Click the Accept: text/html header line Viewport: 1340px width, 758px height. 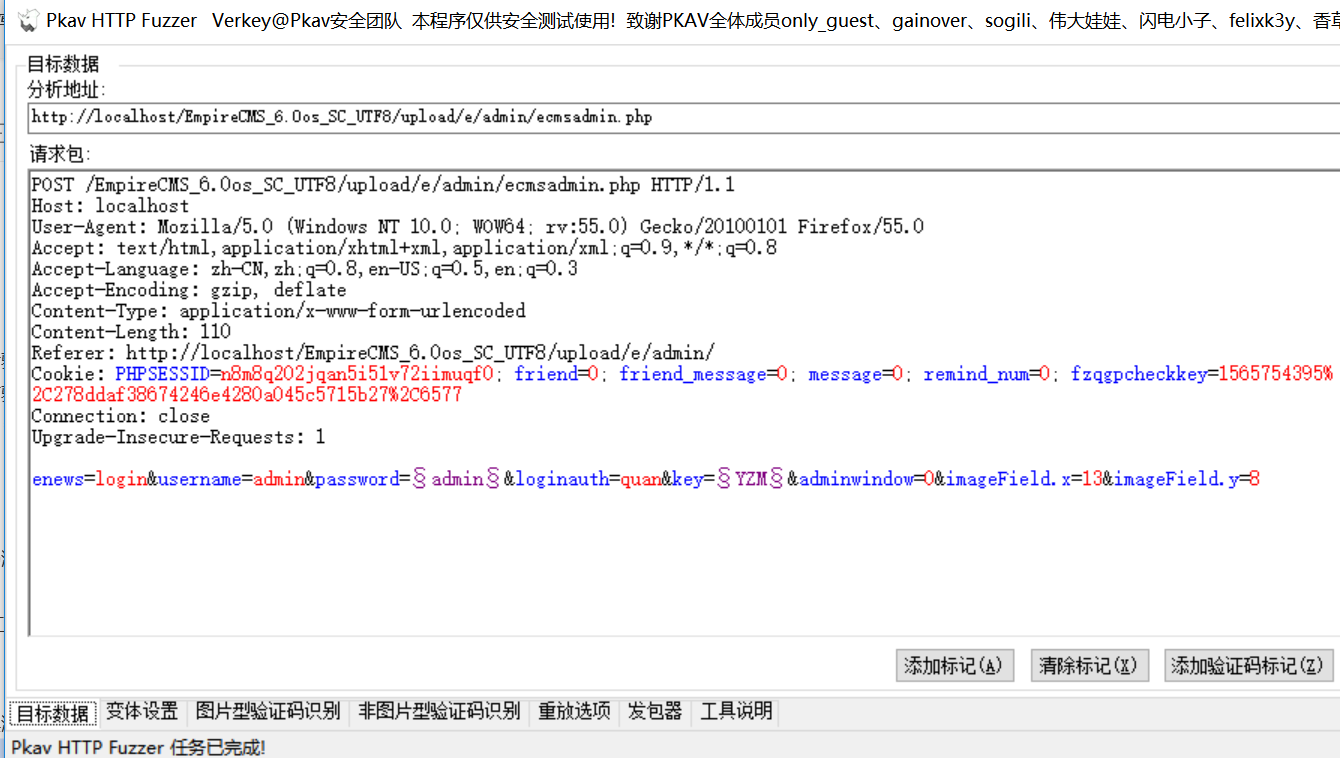[404, 248]
